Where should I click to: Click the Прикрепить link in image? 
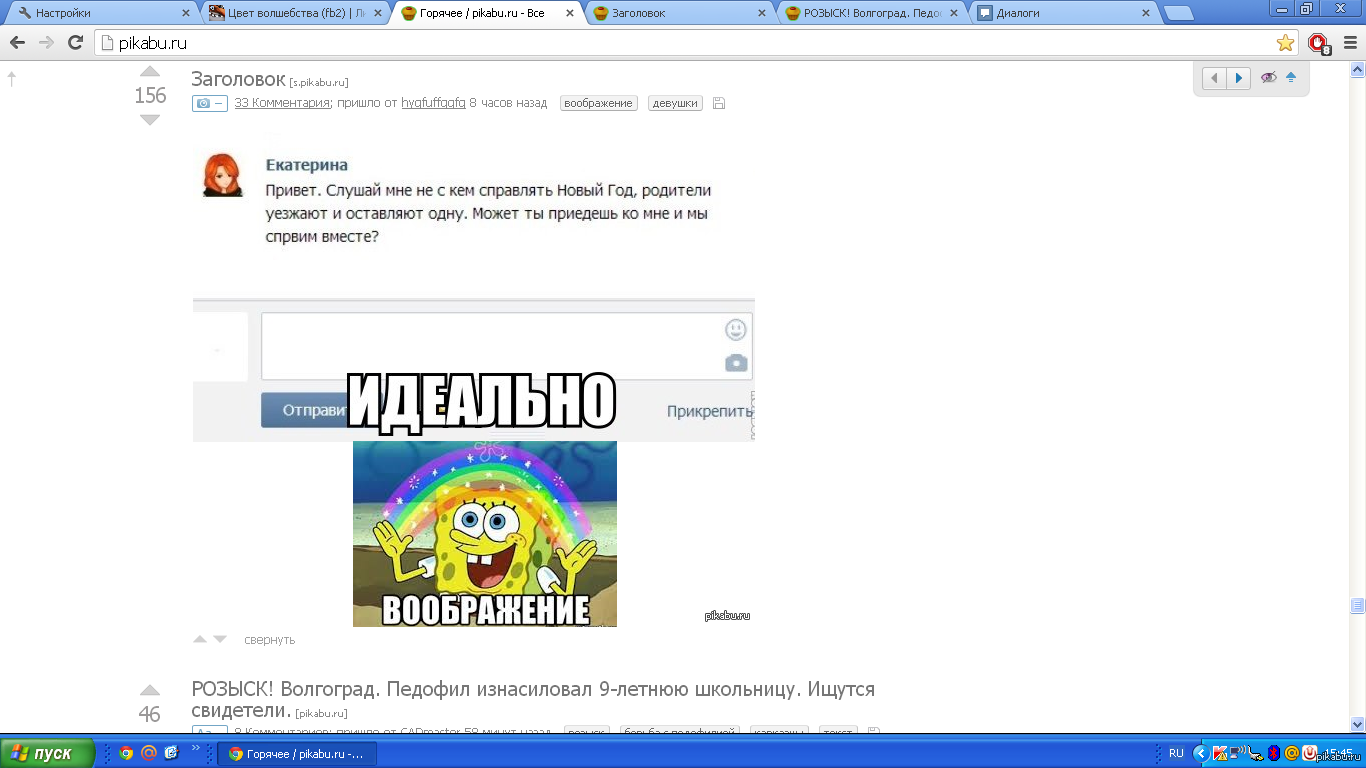point(709,411)
